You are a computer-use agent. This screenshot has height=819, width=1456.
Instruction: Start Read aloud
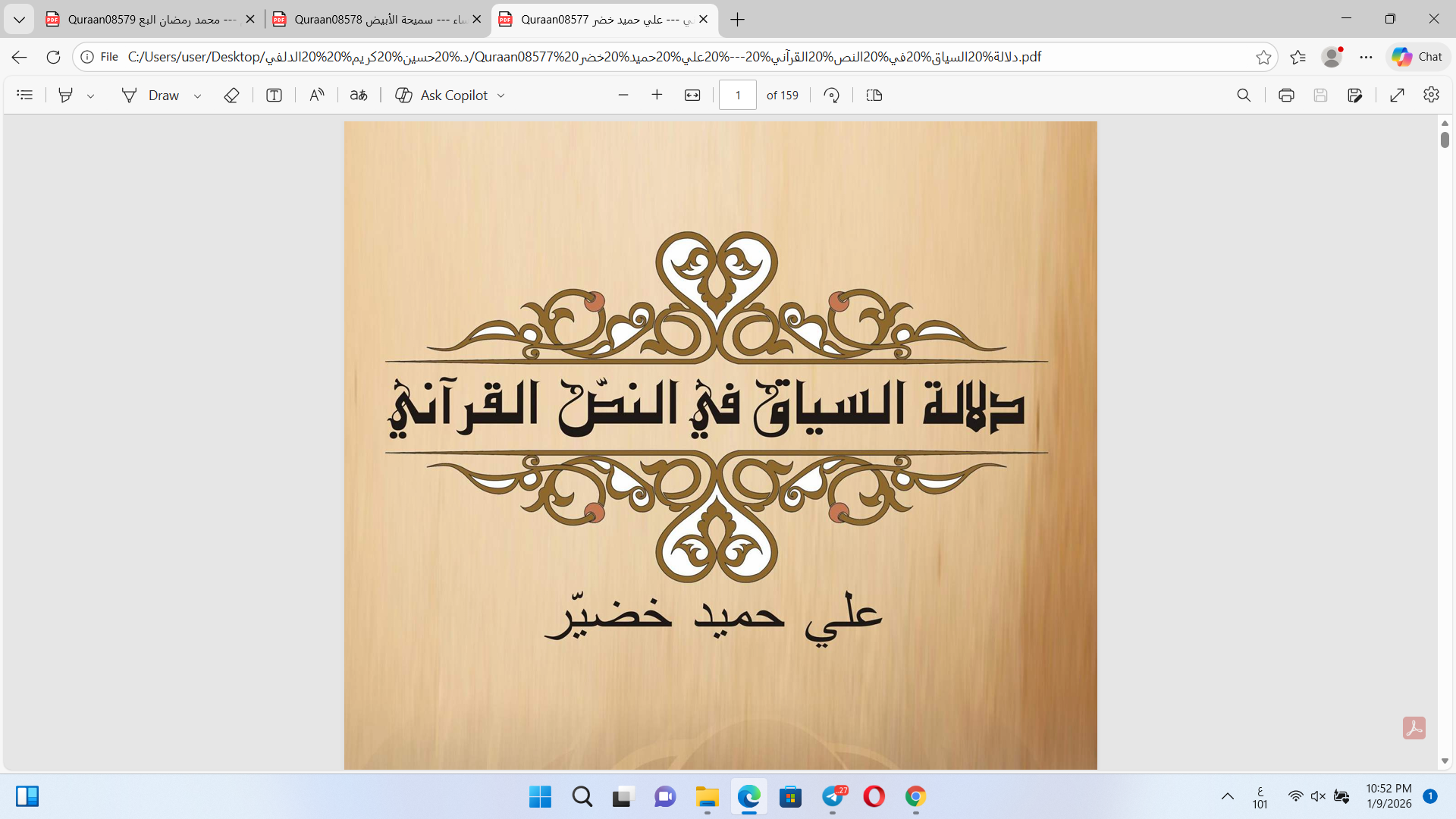click(x=316, y=95)
